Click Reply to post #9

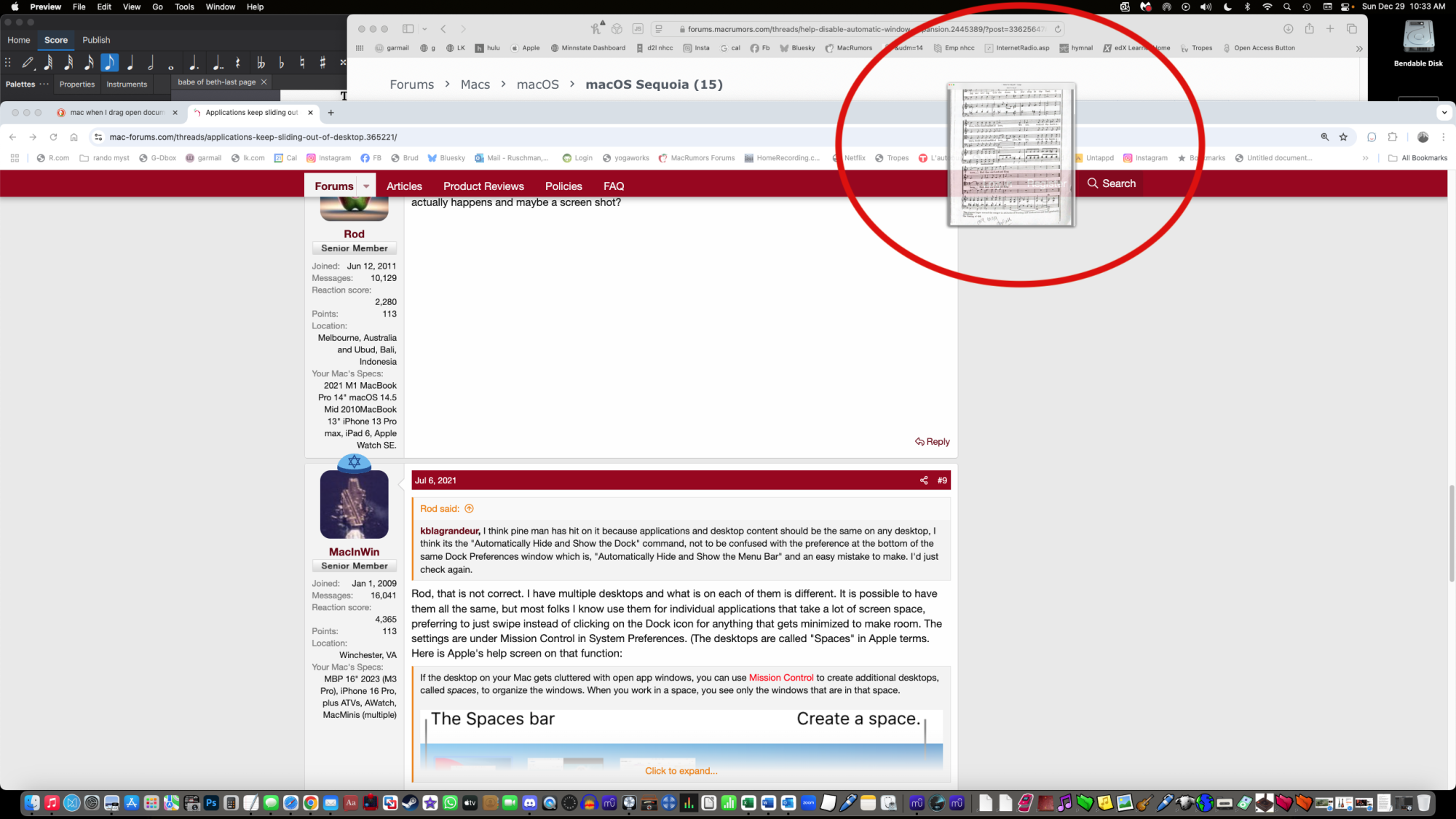point(932,441)
